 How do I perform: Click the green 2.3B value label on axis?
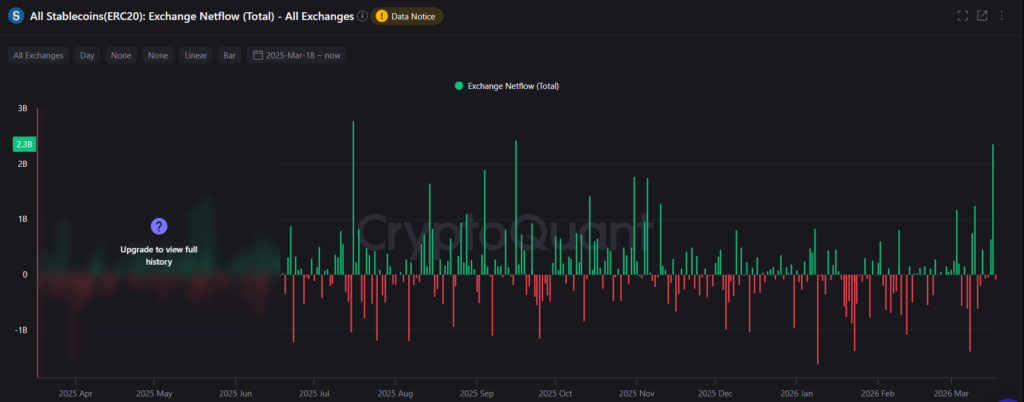pyautogui.click(x=23, y=145)
